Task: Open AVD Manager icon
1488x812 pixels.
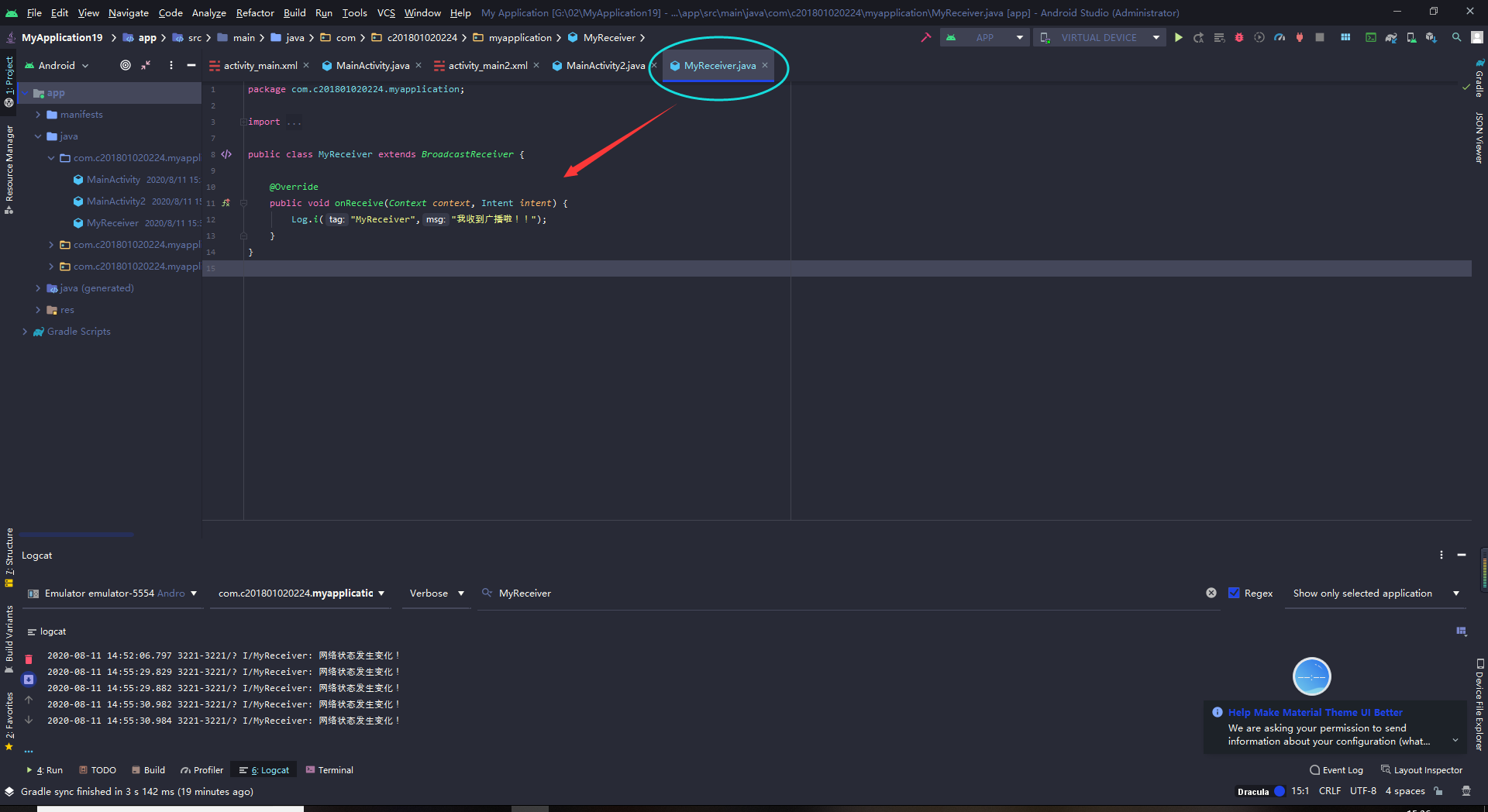Action: [1411, 37]
